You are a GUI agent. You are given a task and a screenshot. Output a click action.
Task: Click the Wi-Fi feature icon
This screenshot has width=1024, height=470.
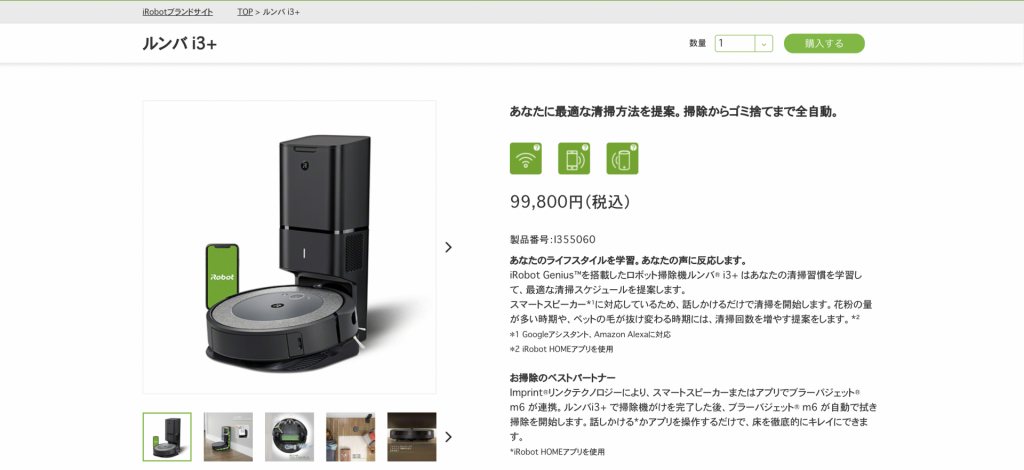point(526,159)
